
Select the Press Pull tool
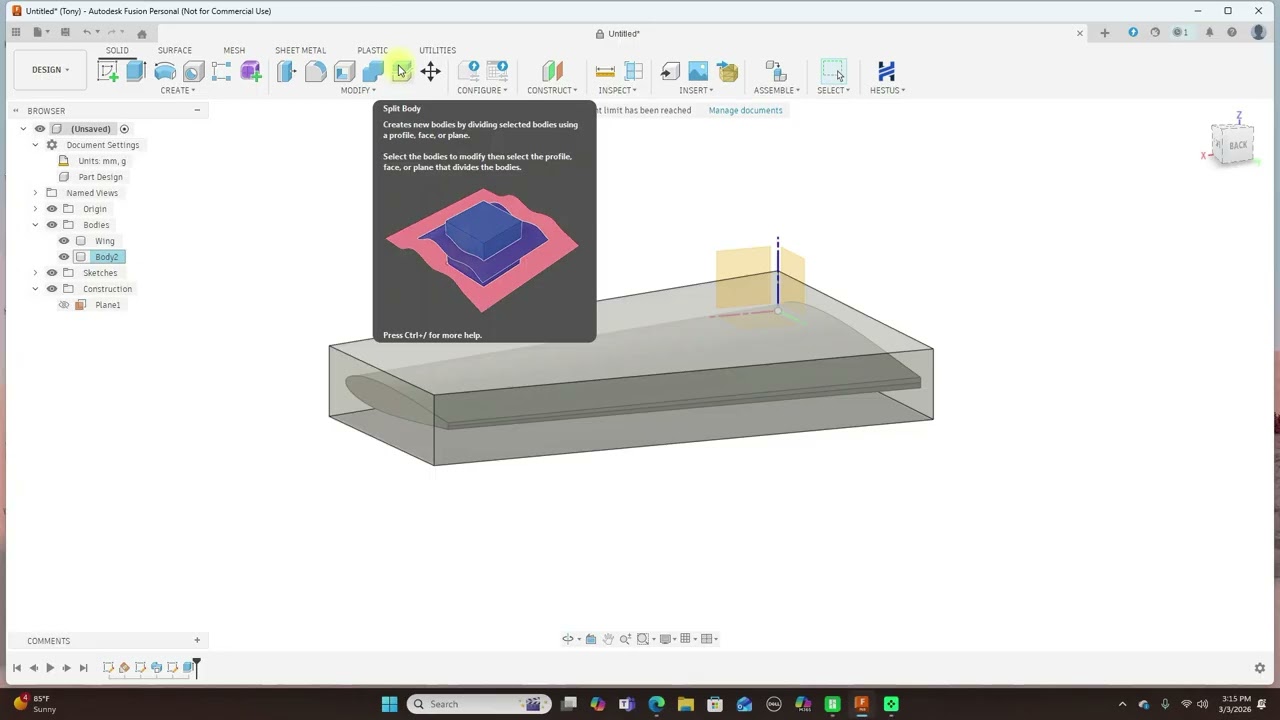(287, 71)
